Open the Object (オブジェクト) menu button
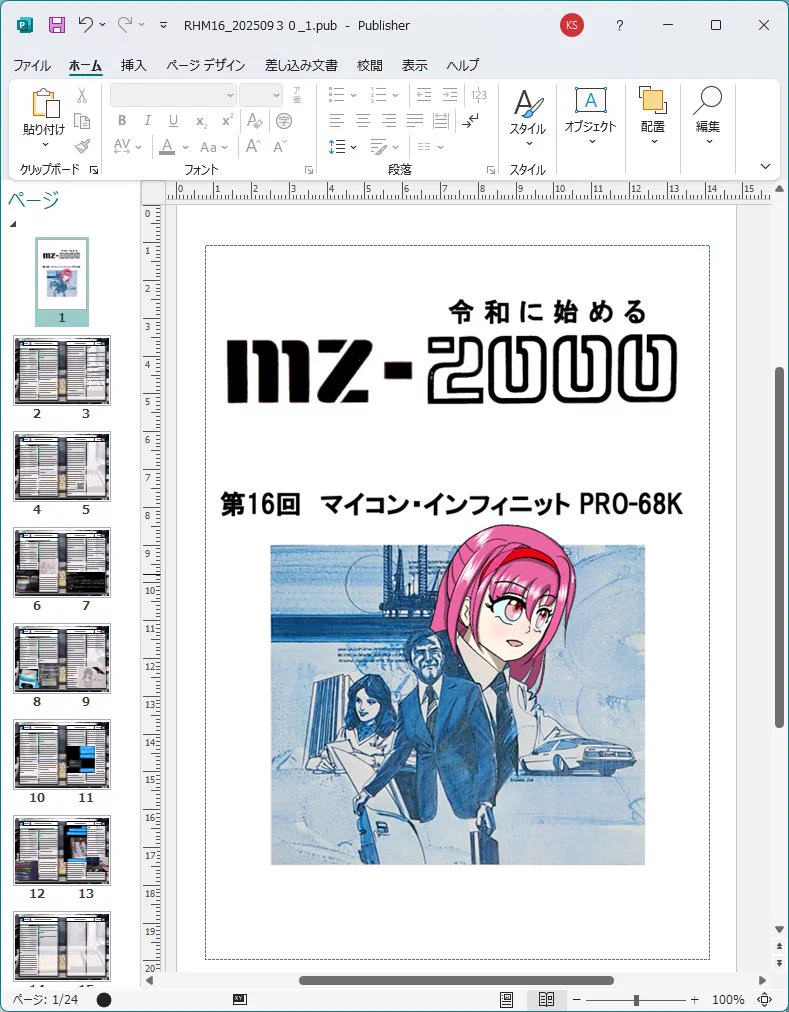Screen dimensions: 789x1012 pyautogui.click(x=591, y=116)
